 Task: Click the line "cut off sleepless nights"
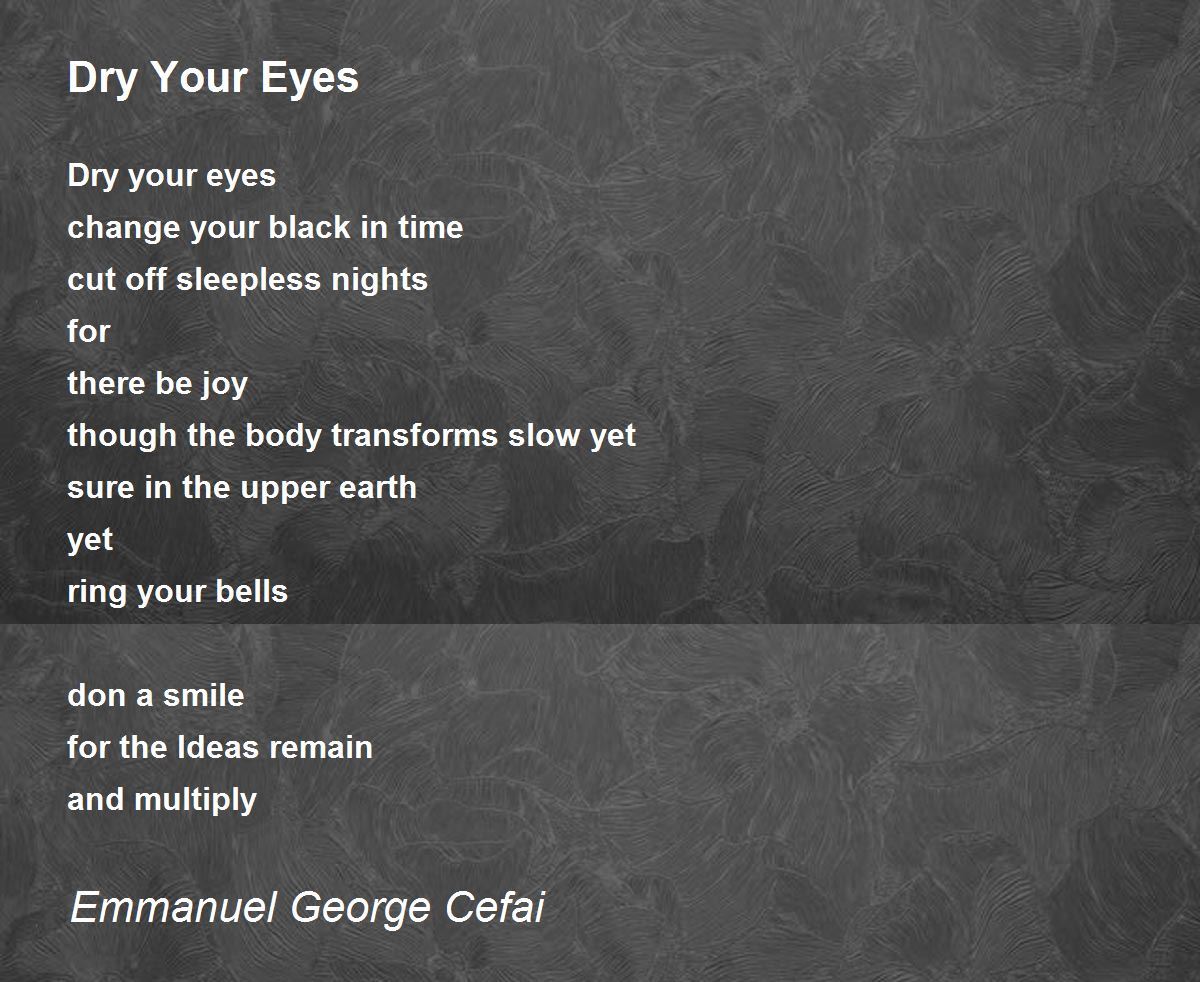[x=247, y=279]
